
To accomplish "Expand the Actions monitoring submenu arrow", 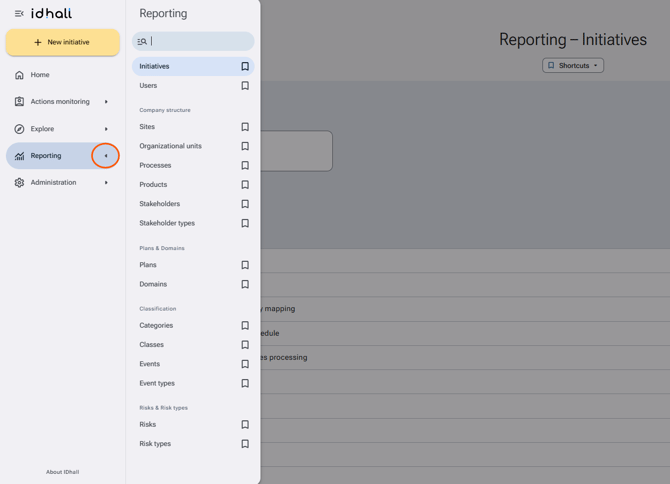I will click(106, 102).
